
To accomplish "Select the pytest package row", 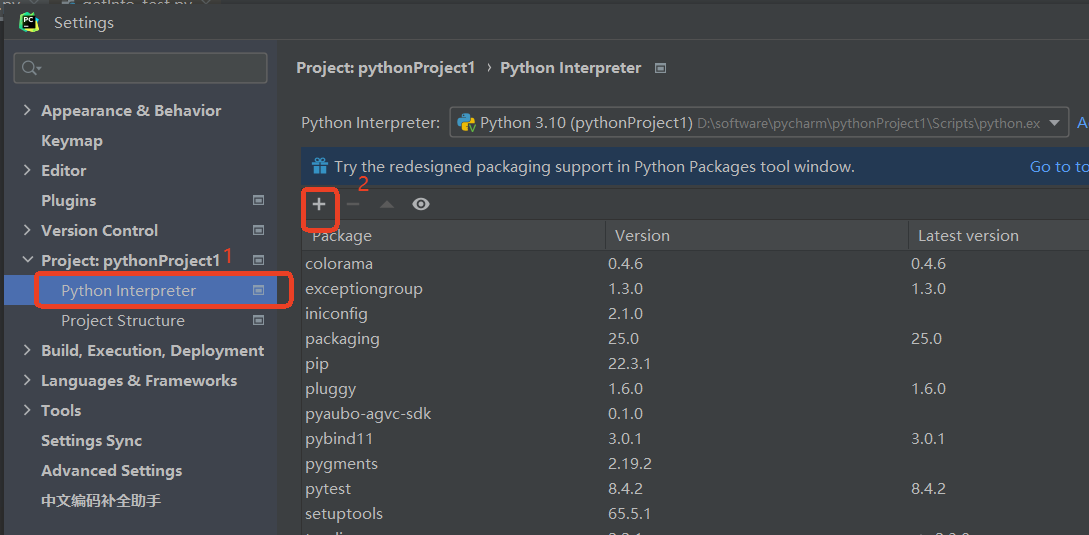I will tap(328, 489).
